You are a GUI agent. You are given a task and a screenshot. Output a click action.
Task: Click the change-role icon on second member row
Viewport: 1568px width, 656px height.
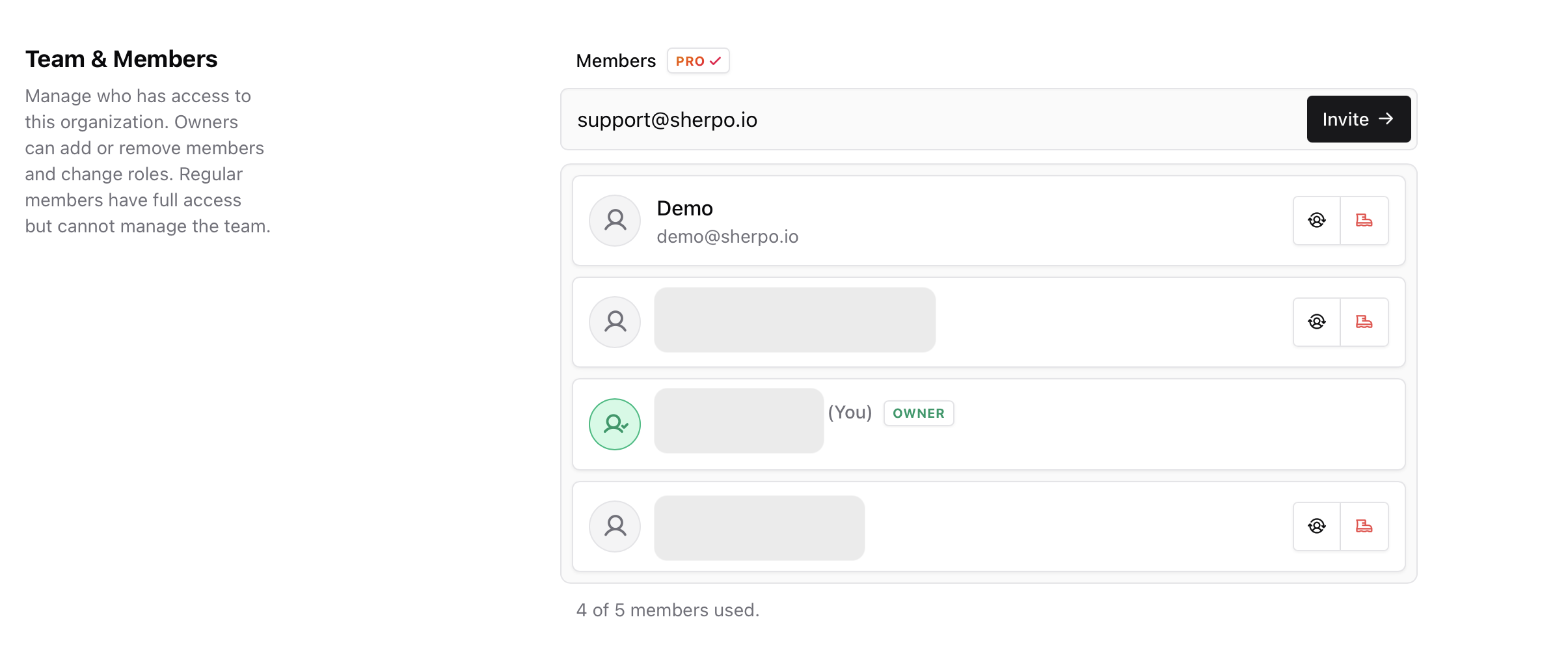click(1317, 321)
